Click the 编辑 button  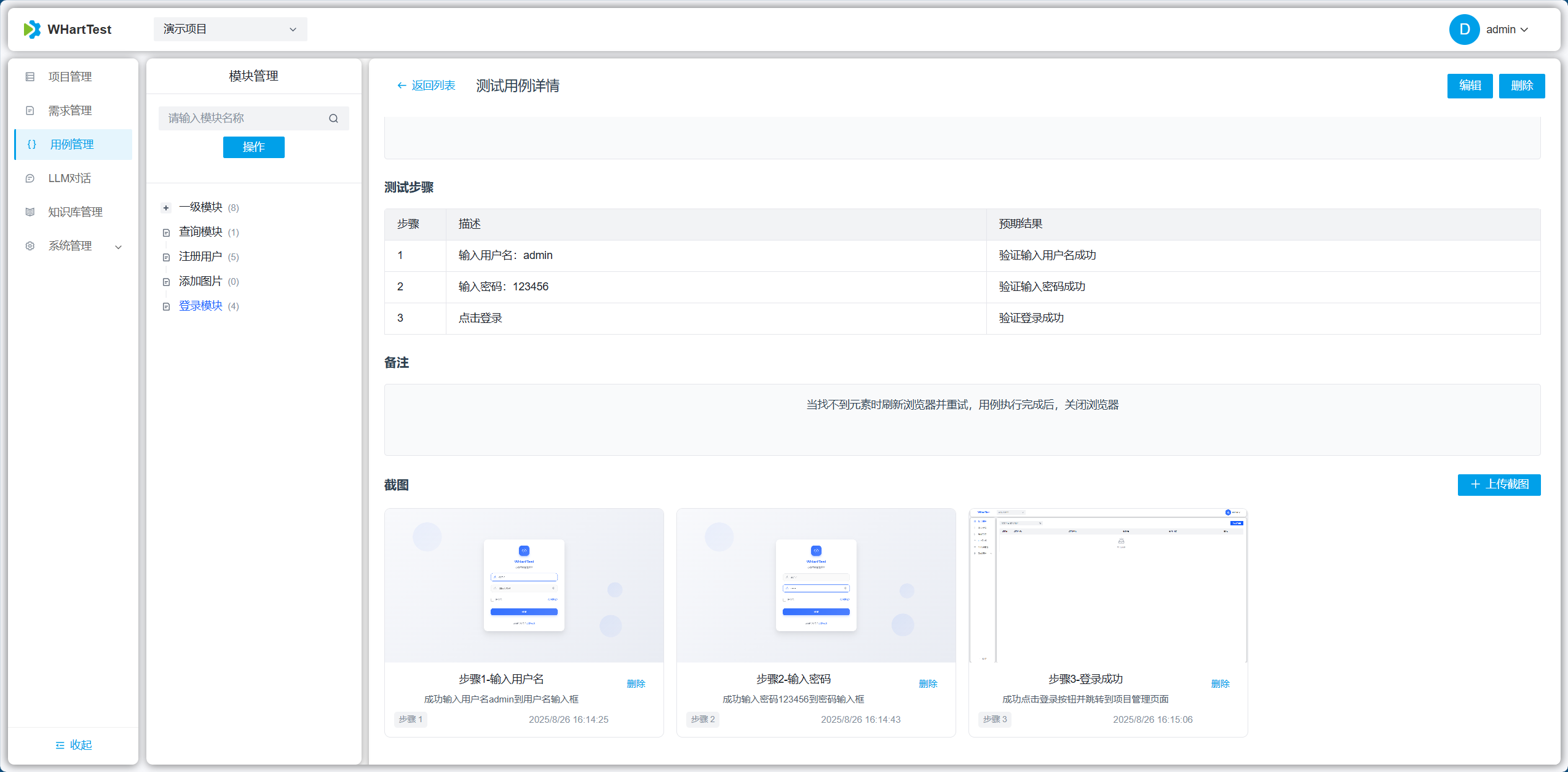point(1469,86)
